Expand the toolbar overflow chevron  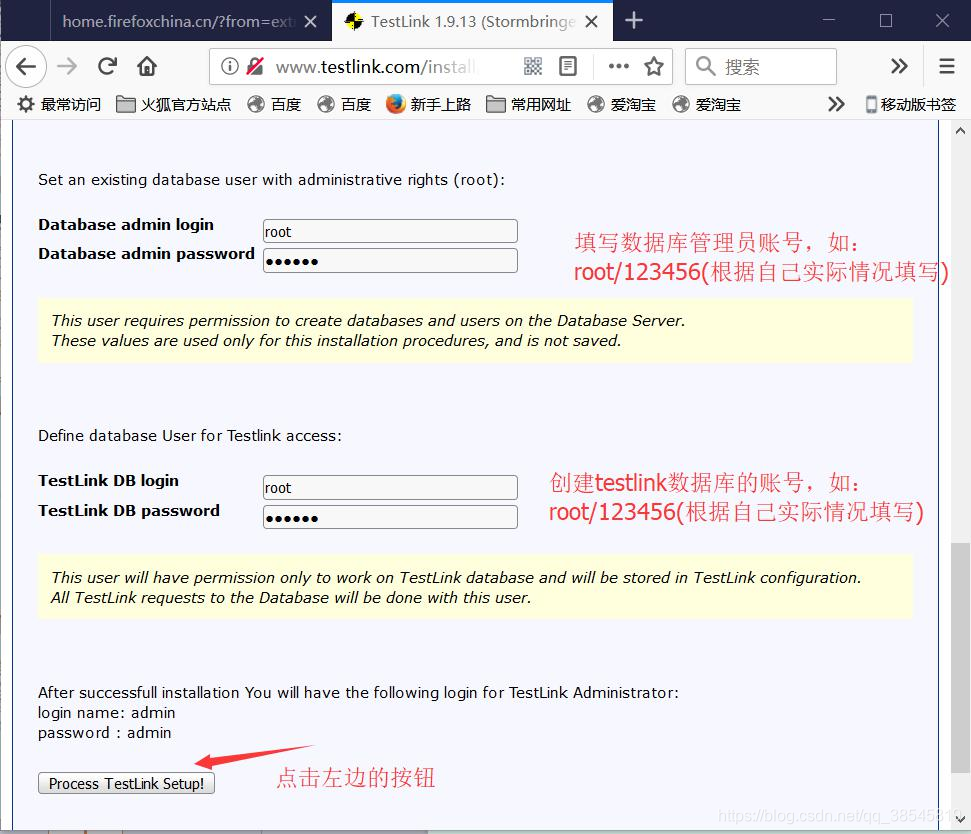point(899,66)
